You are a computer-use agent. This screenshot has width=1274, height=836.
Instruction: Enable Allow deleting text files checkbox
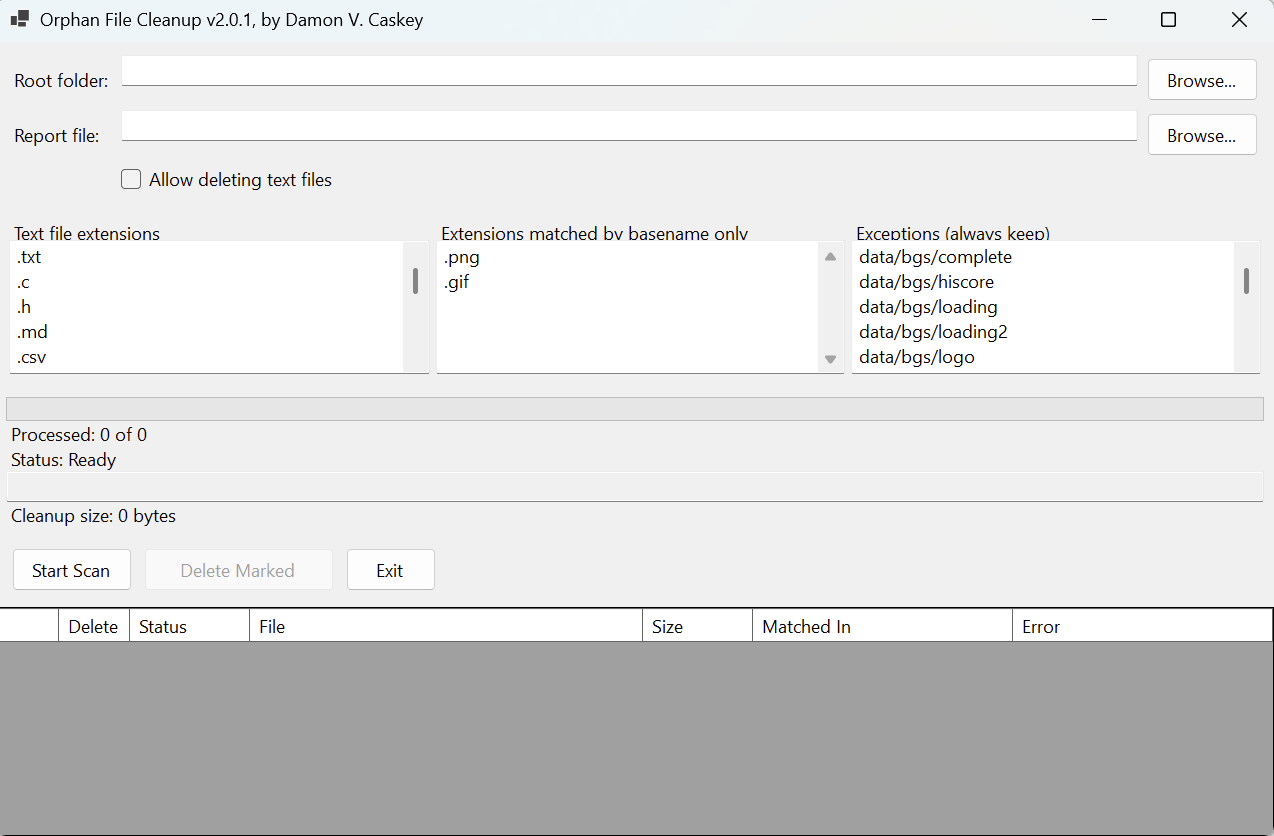[131, 180]
